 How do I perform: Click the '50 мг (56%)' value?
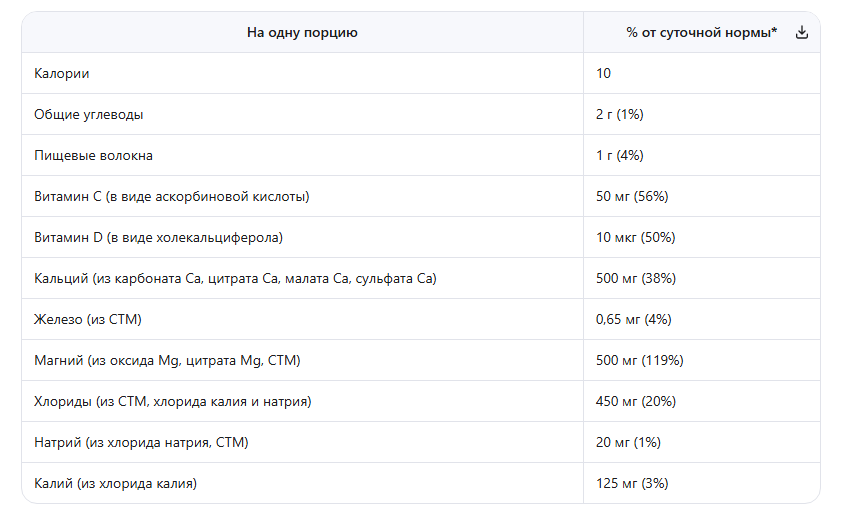(x=632, y=196)
